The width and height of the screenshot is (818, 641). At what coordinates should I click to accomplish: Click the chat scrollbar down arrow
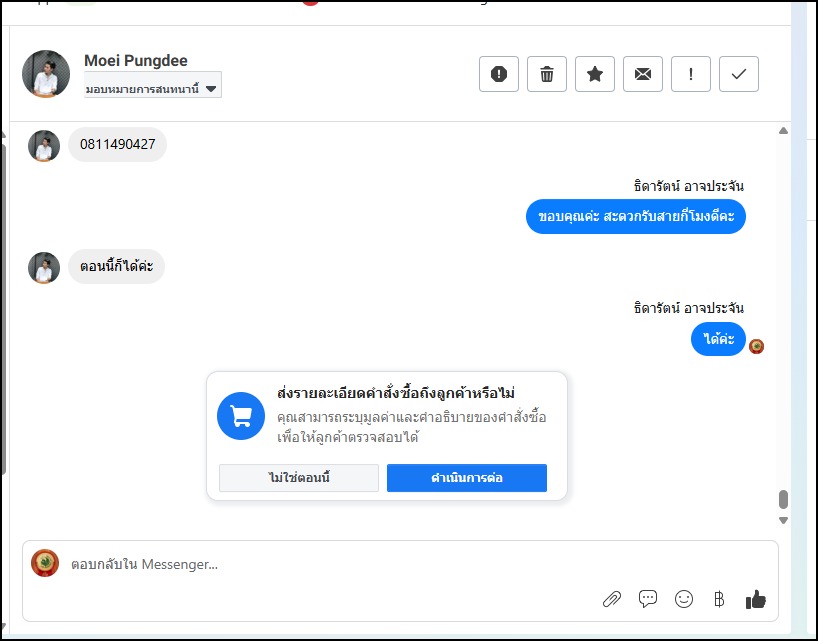[x=783, y=520]
